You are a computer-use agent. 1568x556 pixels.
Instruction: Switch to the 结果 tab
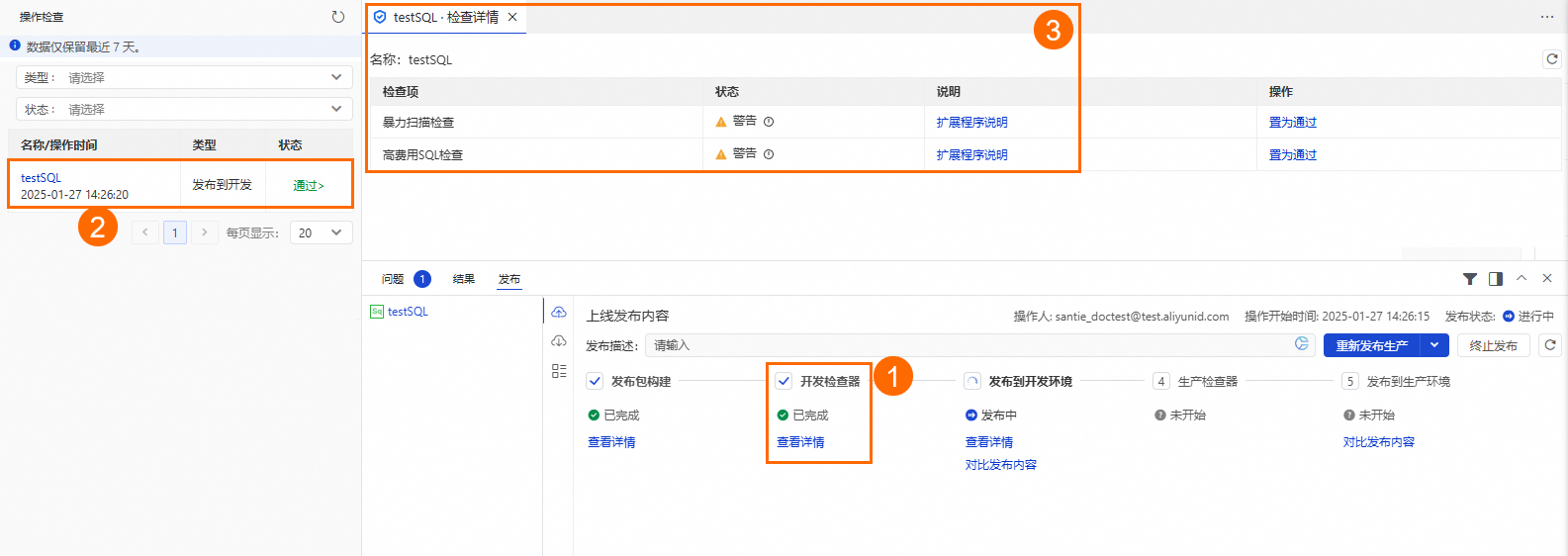(x=464, y=279)
